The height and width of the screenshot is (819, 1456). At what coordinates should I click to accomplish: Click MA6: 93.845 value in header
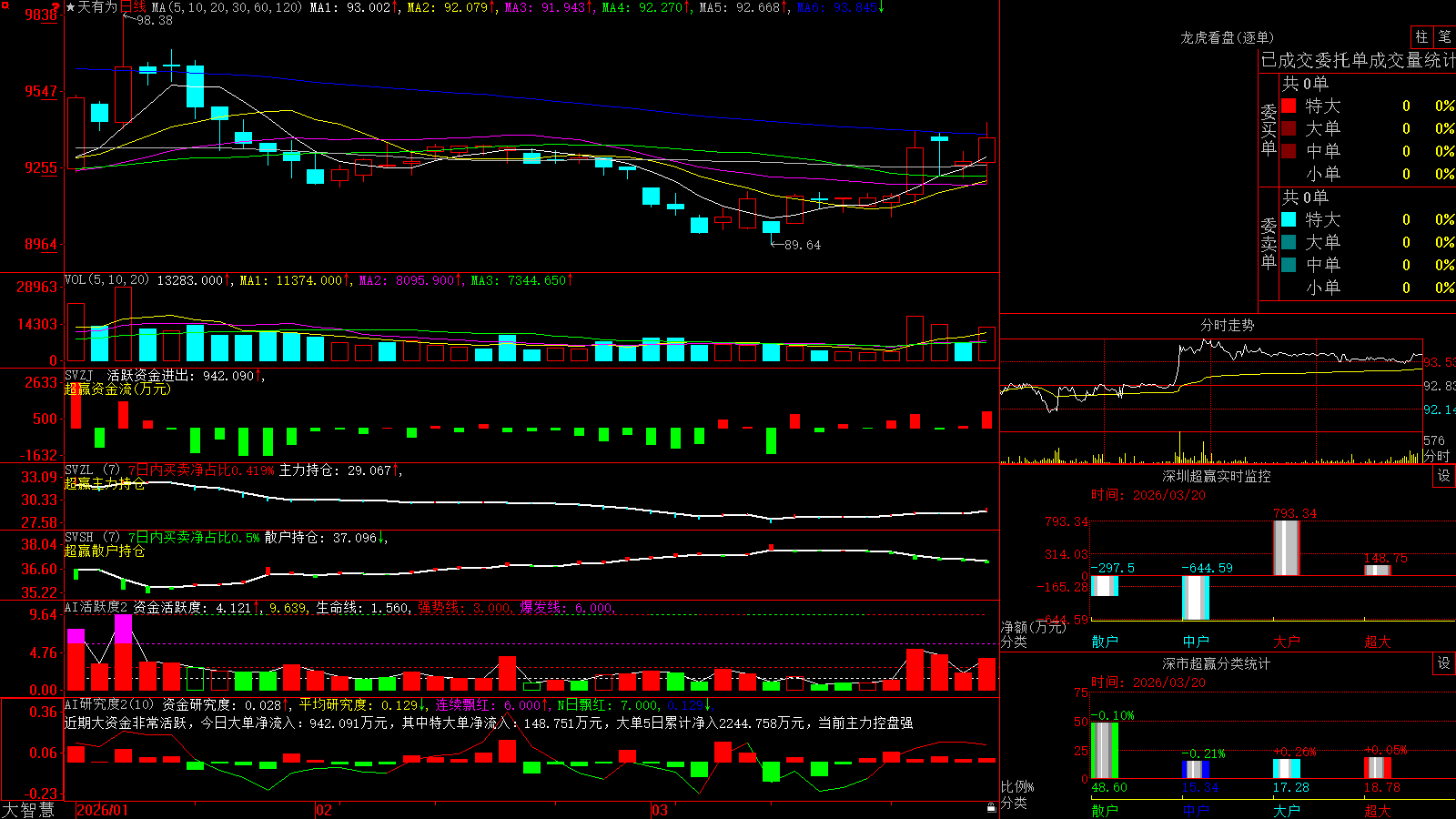837,7
